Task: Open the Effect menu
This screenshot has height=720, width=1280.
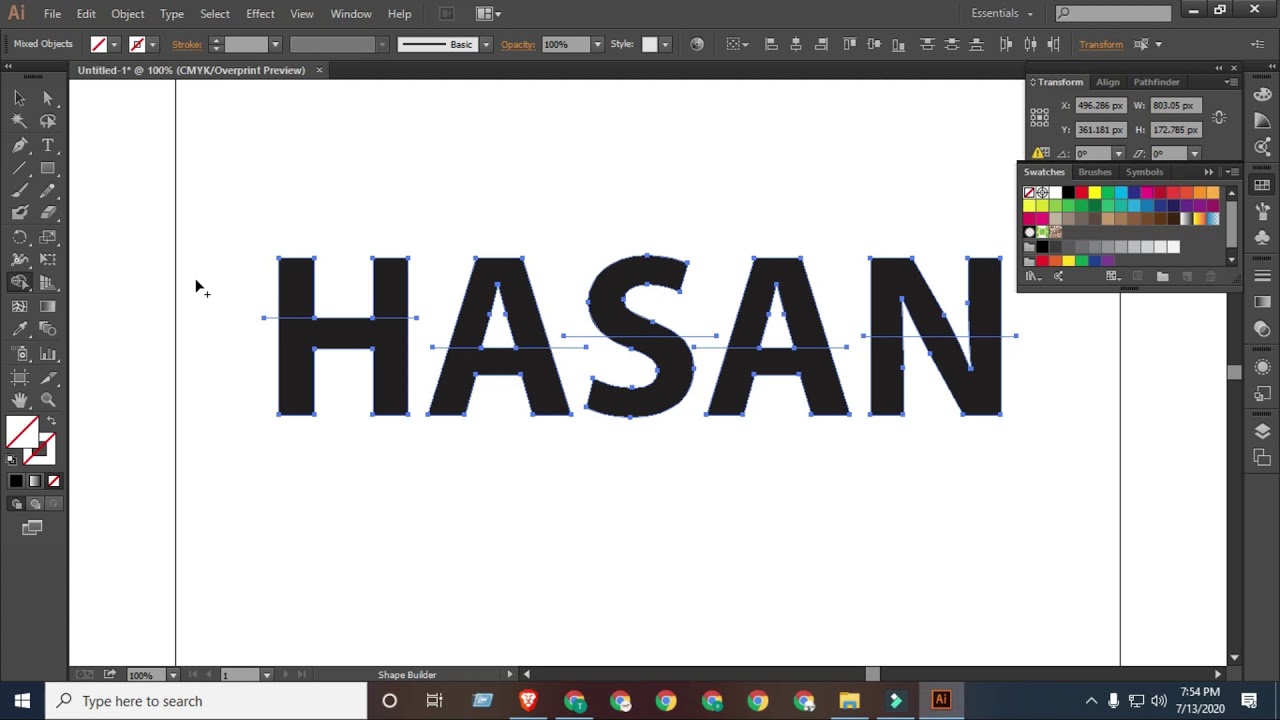Action: click(x=260, y=13)
